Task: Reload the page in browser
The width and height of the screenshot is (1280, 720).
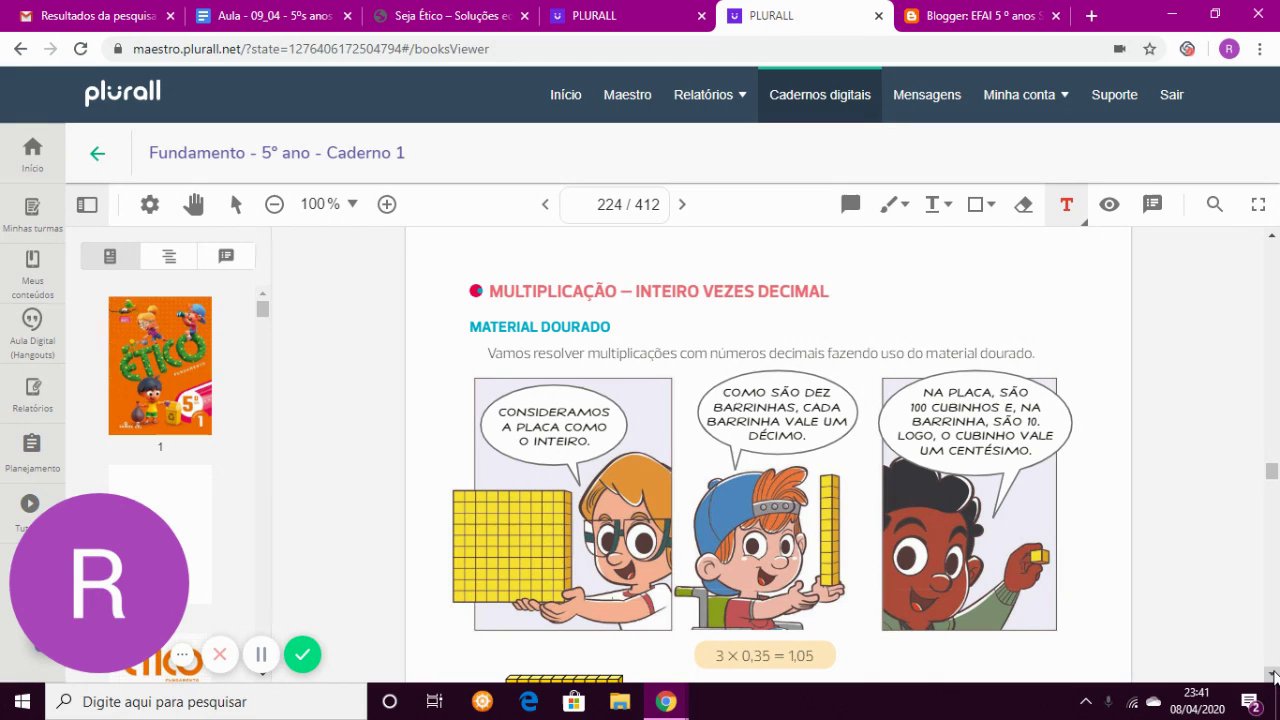Action: pos(81,49)
